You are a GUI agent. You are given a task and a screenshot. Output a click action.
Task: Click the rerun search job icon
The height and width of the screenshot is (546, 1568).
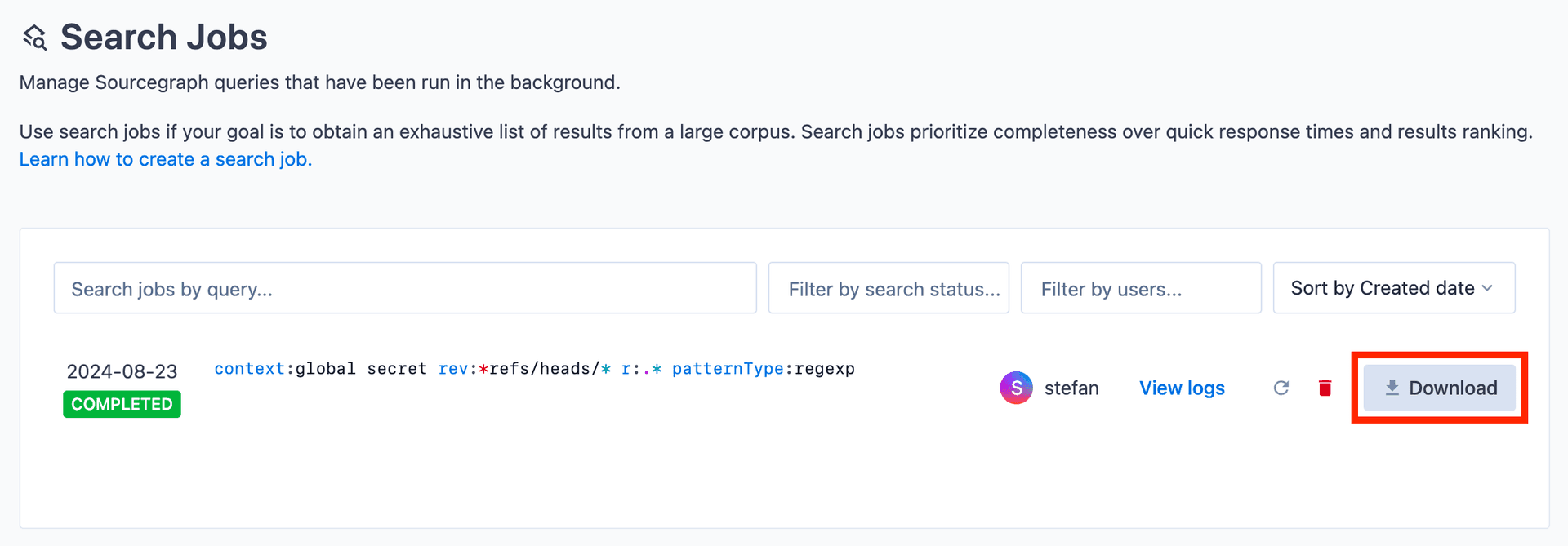point(1281,388)
